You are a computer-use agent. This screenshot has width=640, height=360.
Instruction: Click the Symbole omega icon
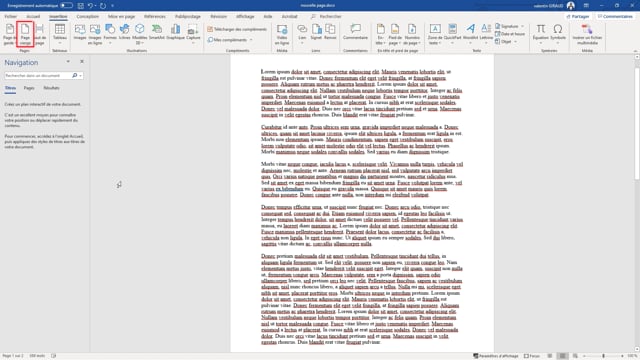tap(558, 32)
